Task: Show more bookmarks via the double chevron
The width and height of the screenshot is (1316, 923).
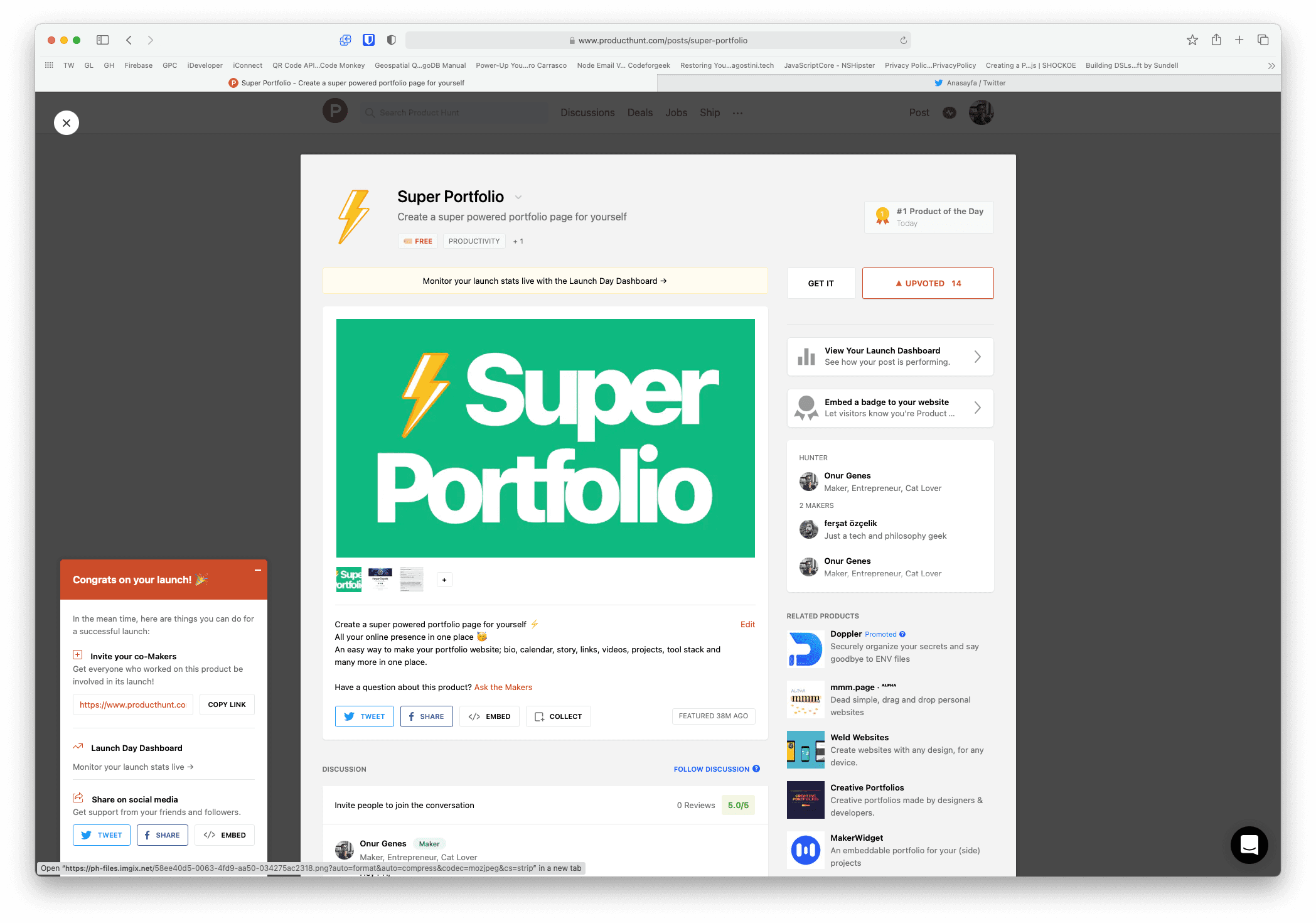Action: (x=1271, y=65)
